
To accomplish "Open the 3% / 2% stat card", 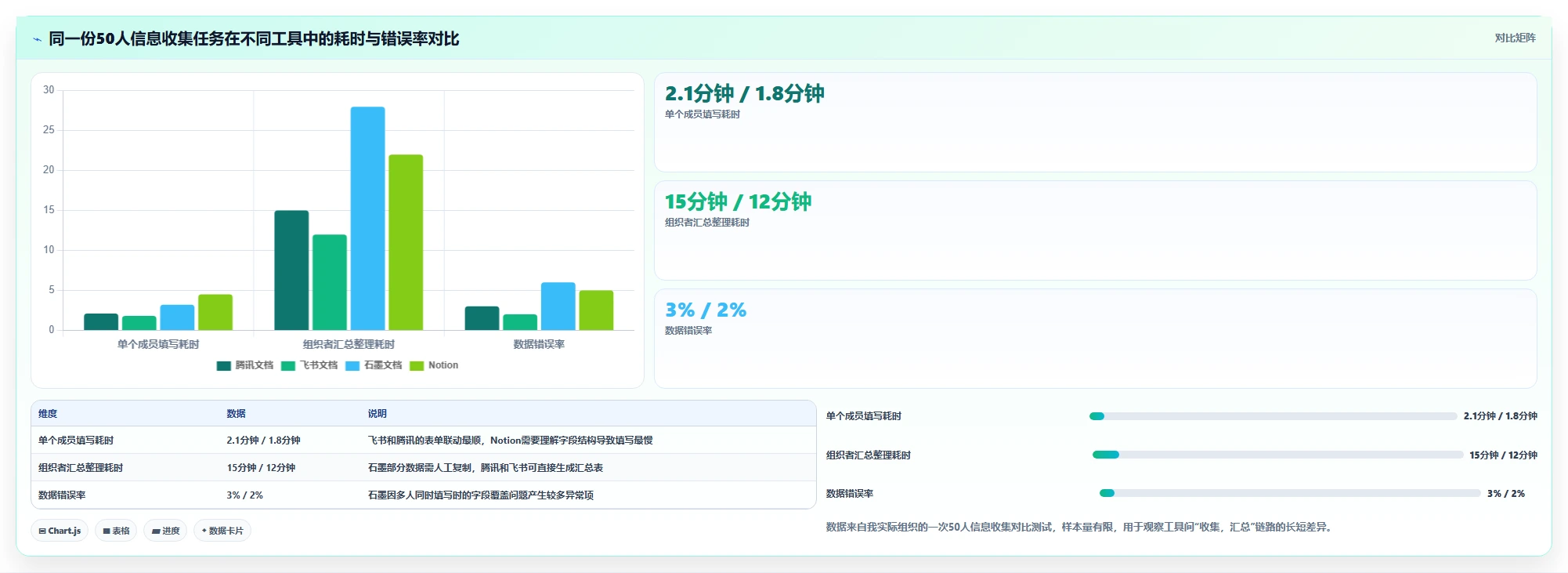I will coord(1095,339).
